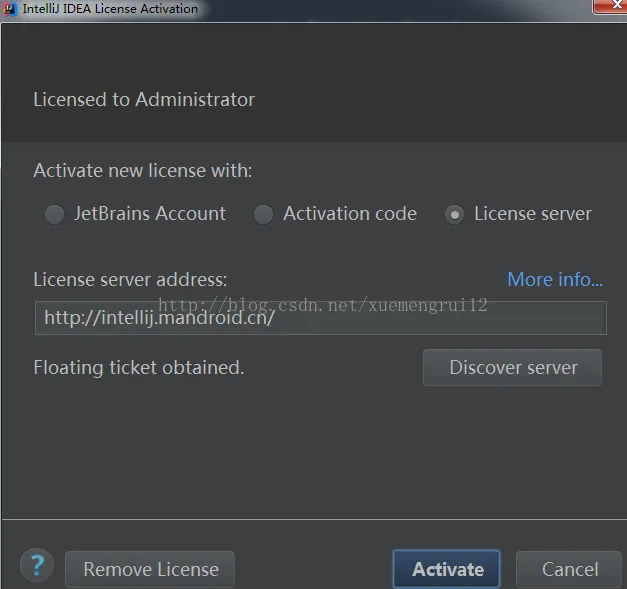The image size is (627, 589).
Task: Focus the License server address field
Action: (320, 320)
